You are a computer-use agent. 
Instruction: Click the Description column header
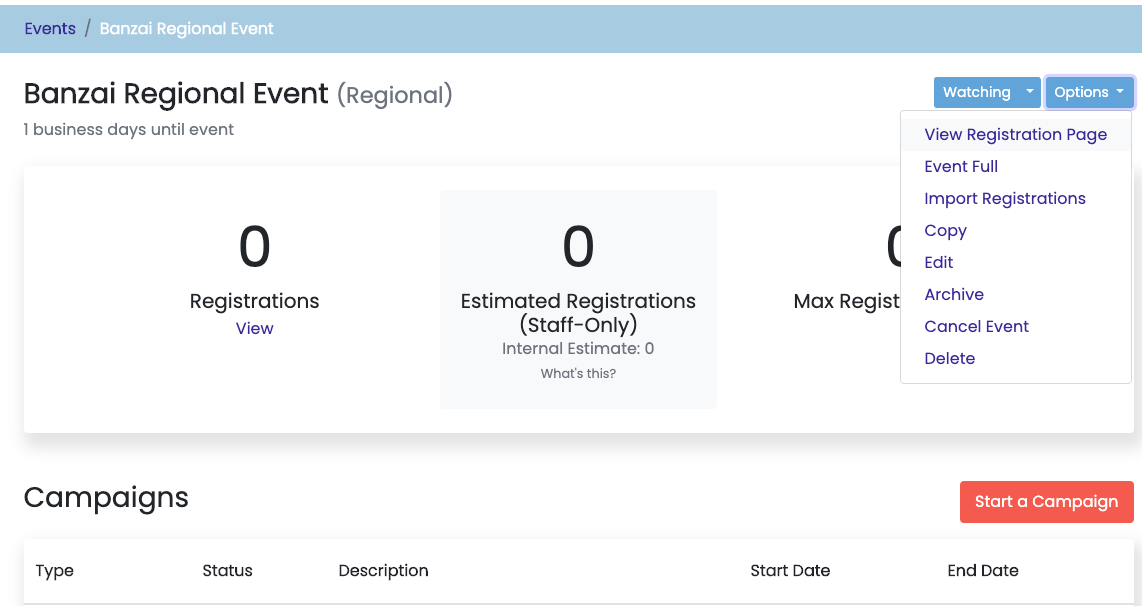(x=383, y=571)
